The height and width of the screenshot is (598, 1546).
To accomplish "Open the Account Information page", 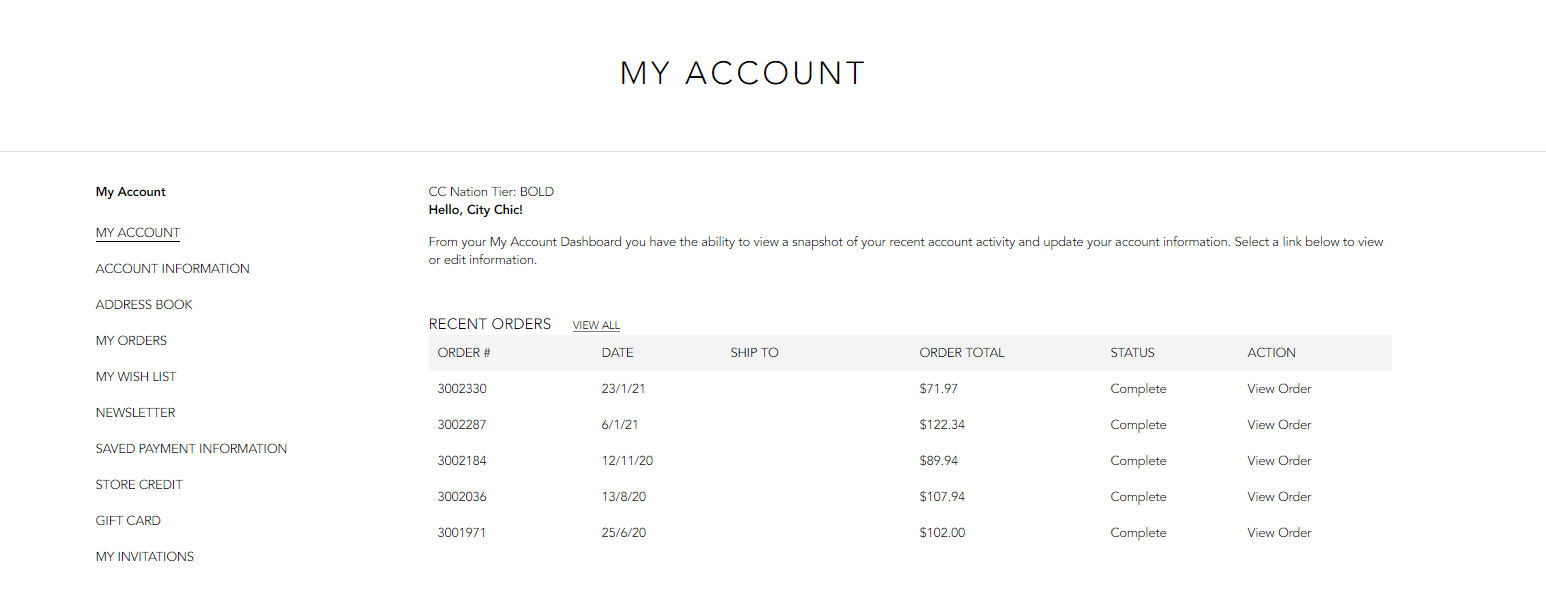I will tap(173, 268).
